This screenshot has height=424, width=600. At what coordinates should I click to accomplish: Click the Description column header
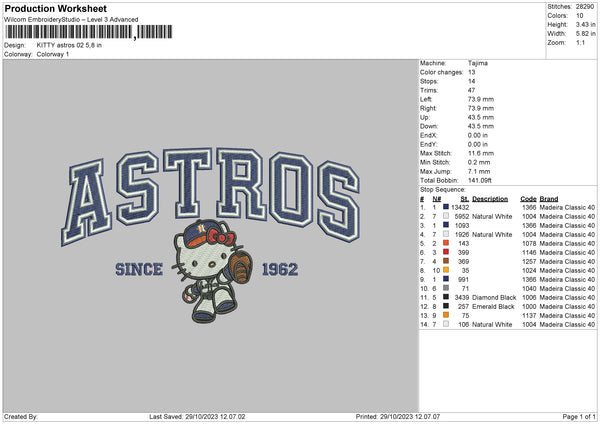tap(490, 199)
